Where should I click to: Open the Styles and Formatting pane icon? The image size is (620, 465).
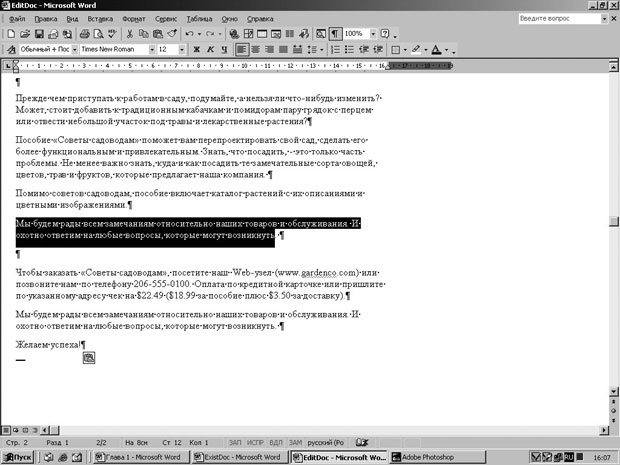[11, 50]
